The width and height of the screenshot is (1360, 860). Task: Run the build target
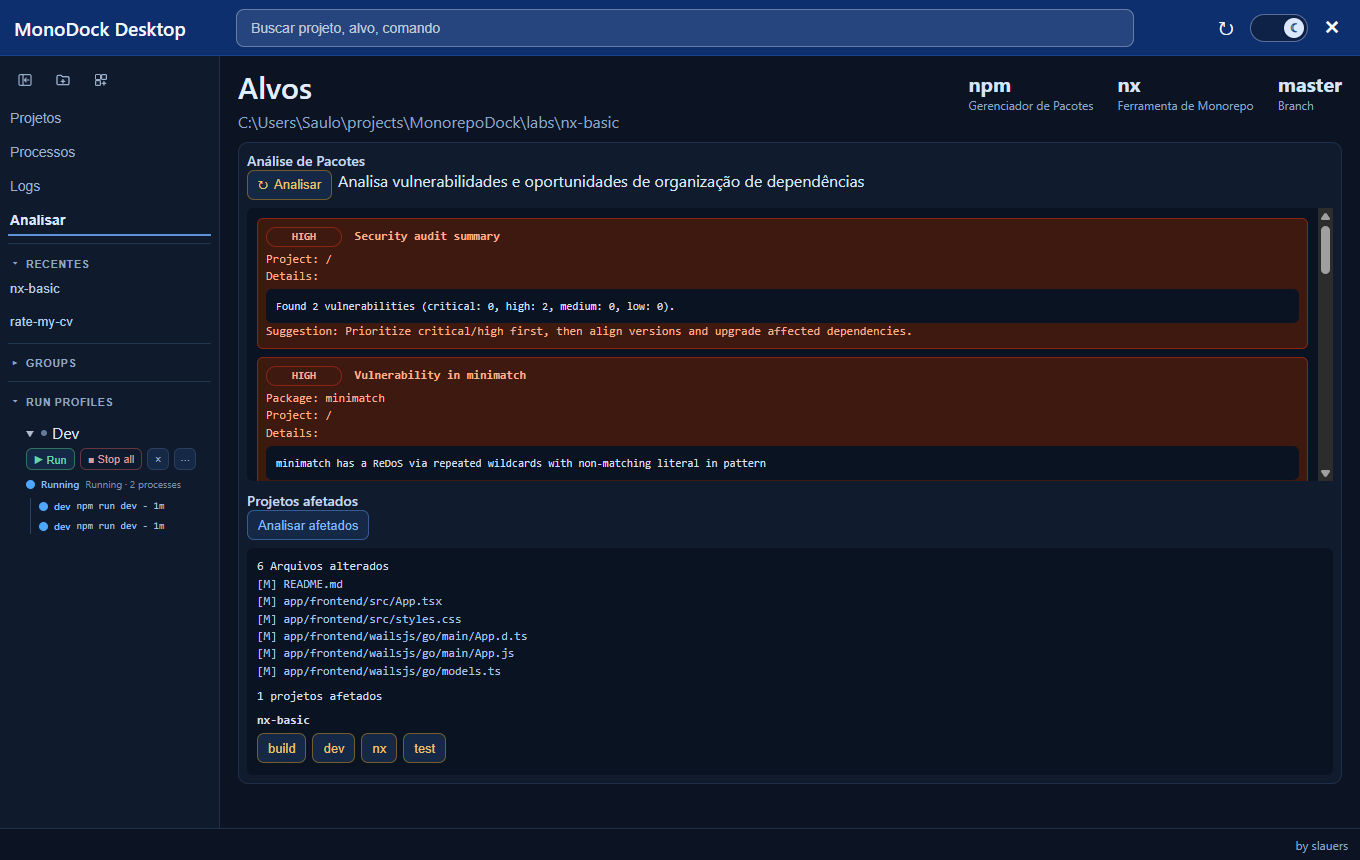[282, 748]
